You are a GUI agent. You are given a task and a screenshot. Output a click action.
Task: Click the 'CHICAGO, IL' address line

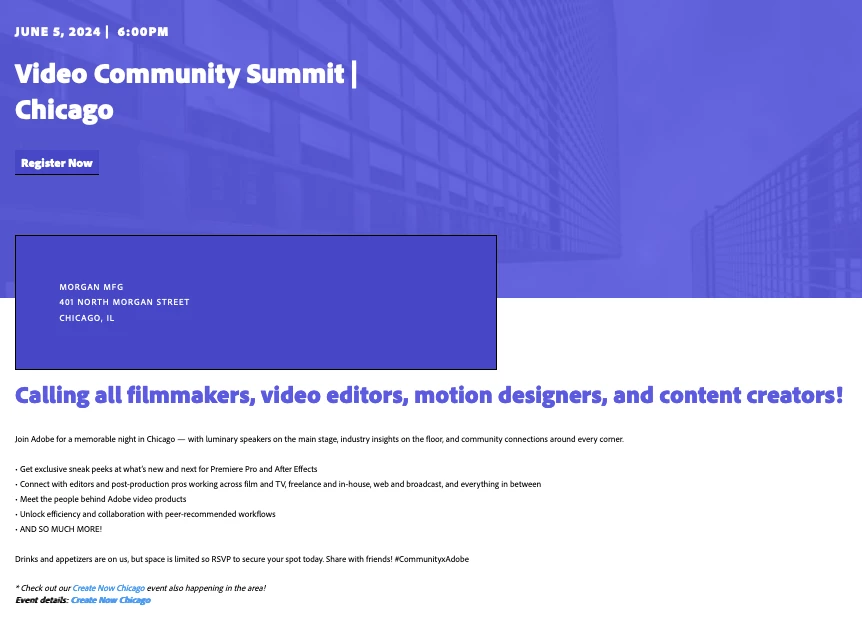[x=87, y=318]
